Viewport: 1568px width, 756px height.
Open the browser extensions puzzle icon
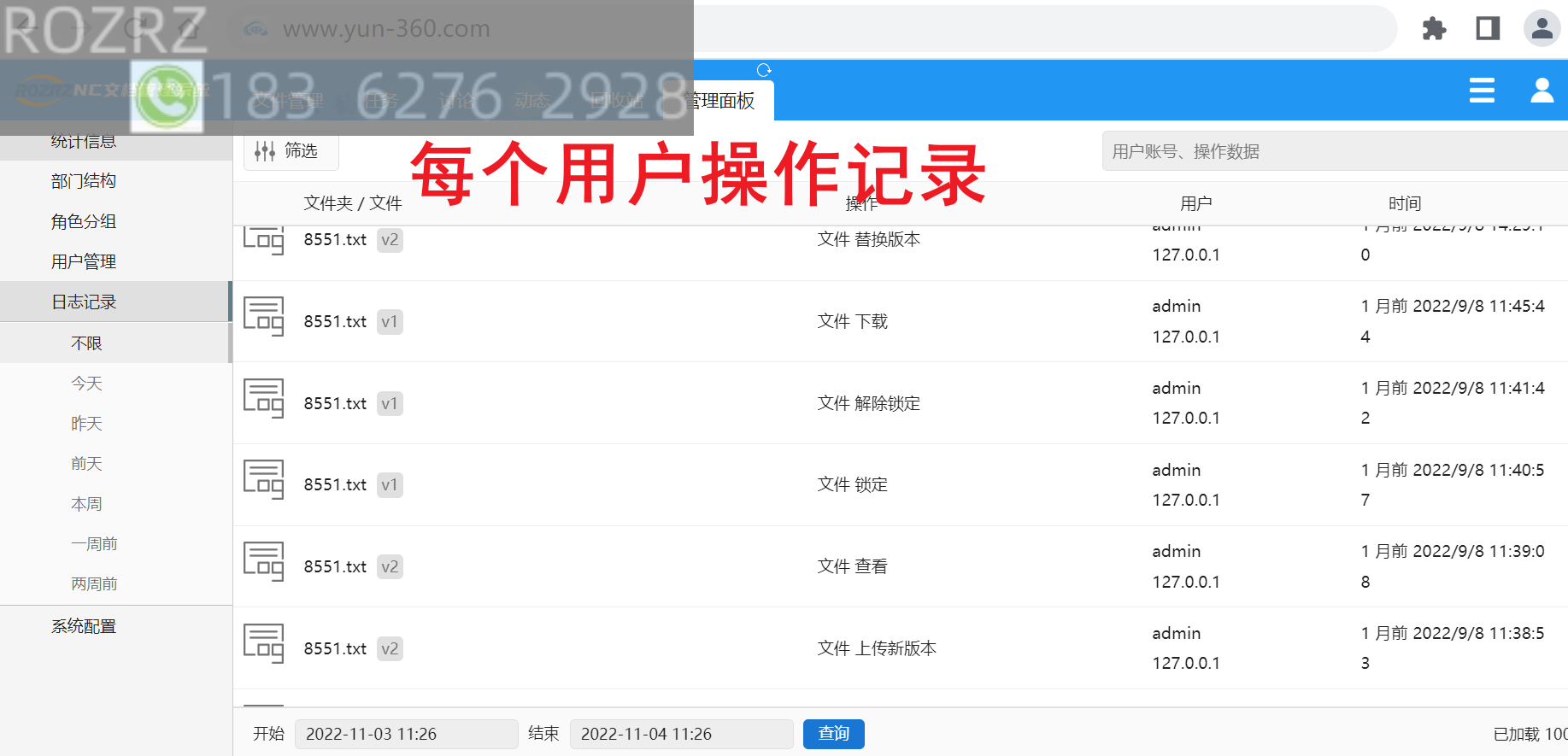pos(1434,29)
